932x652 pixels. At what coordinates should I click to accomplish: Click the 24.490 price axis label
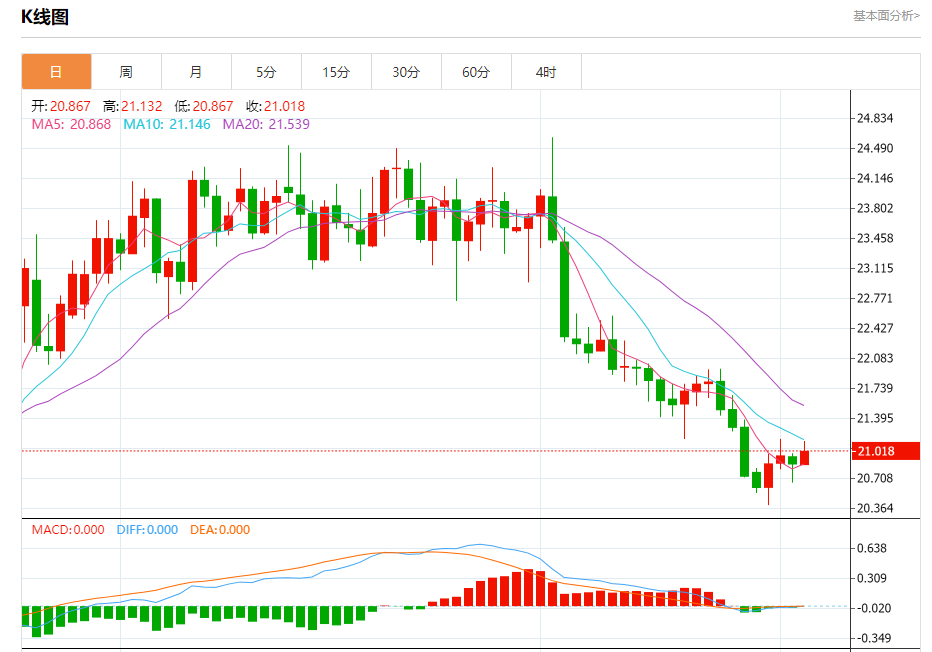[875, 148]
